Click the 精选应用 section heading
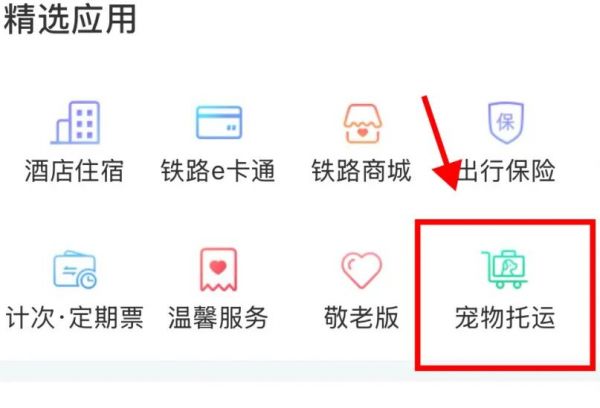The image size is (600, 408). (x=70, y=19)
